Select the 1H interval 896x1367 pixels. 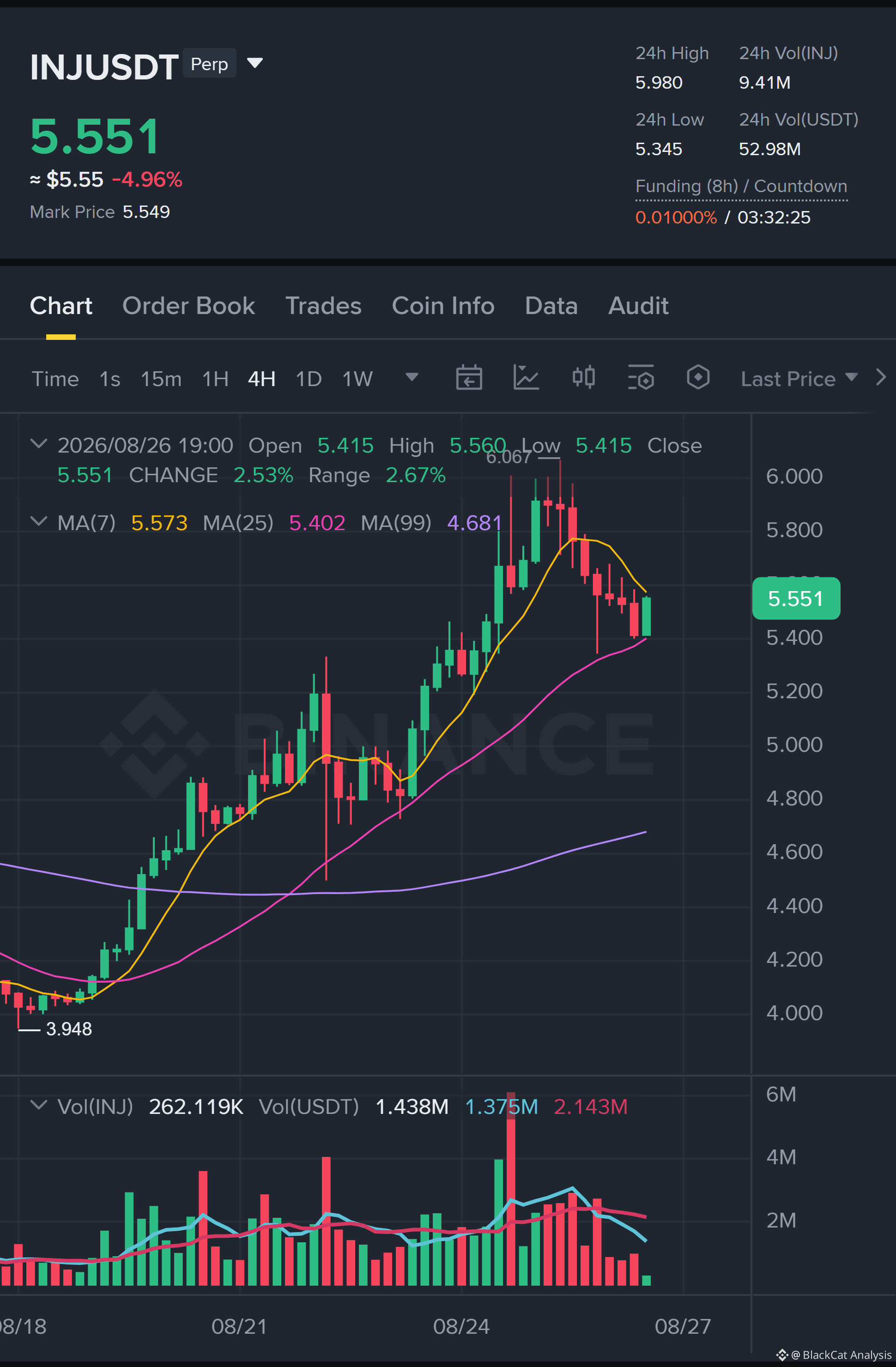click(215, 379)
